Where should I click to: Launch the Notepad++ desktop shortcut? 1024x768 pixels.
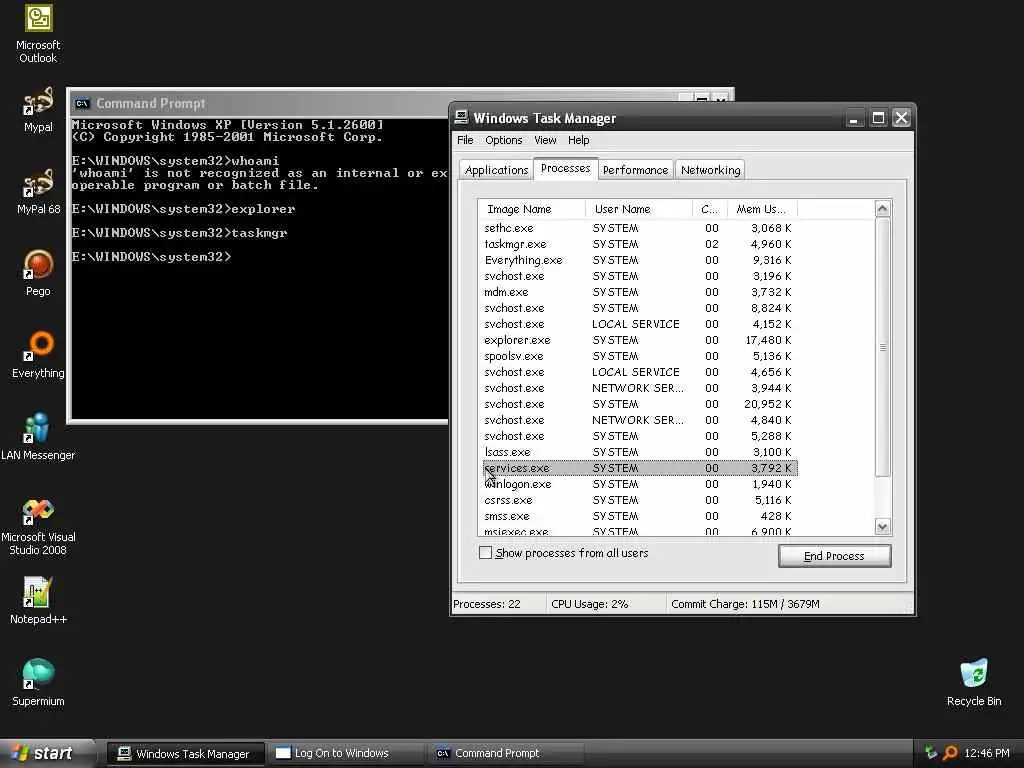(x=38, y=601)
